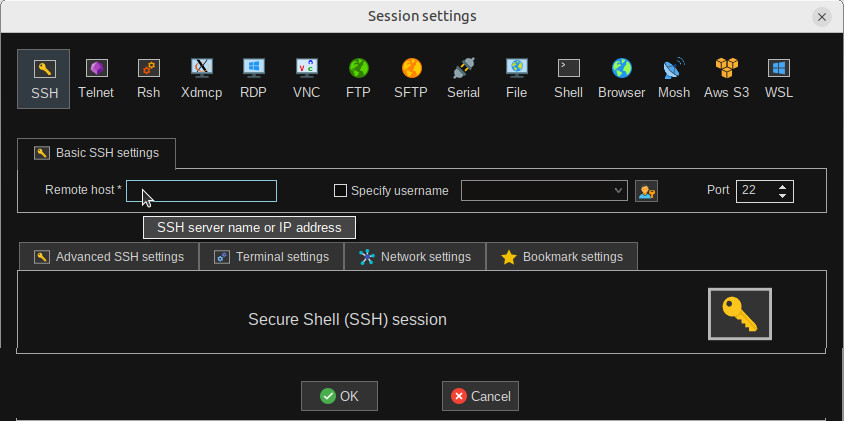Decrease the Port number with down arrow
The image size is (844, 421).
point(783,195)
